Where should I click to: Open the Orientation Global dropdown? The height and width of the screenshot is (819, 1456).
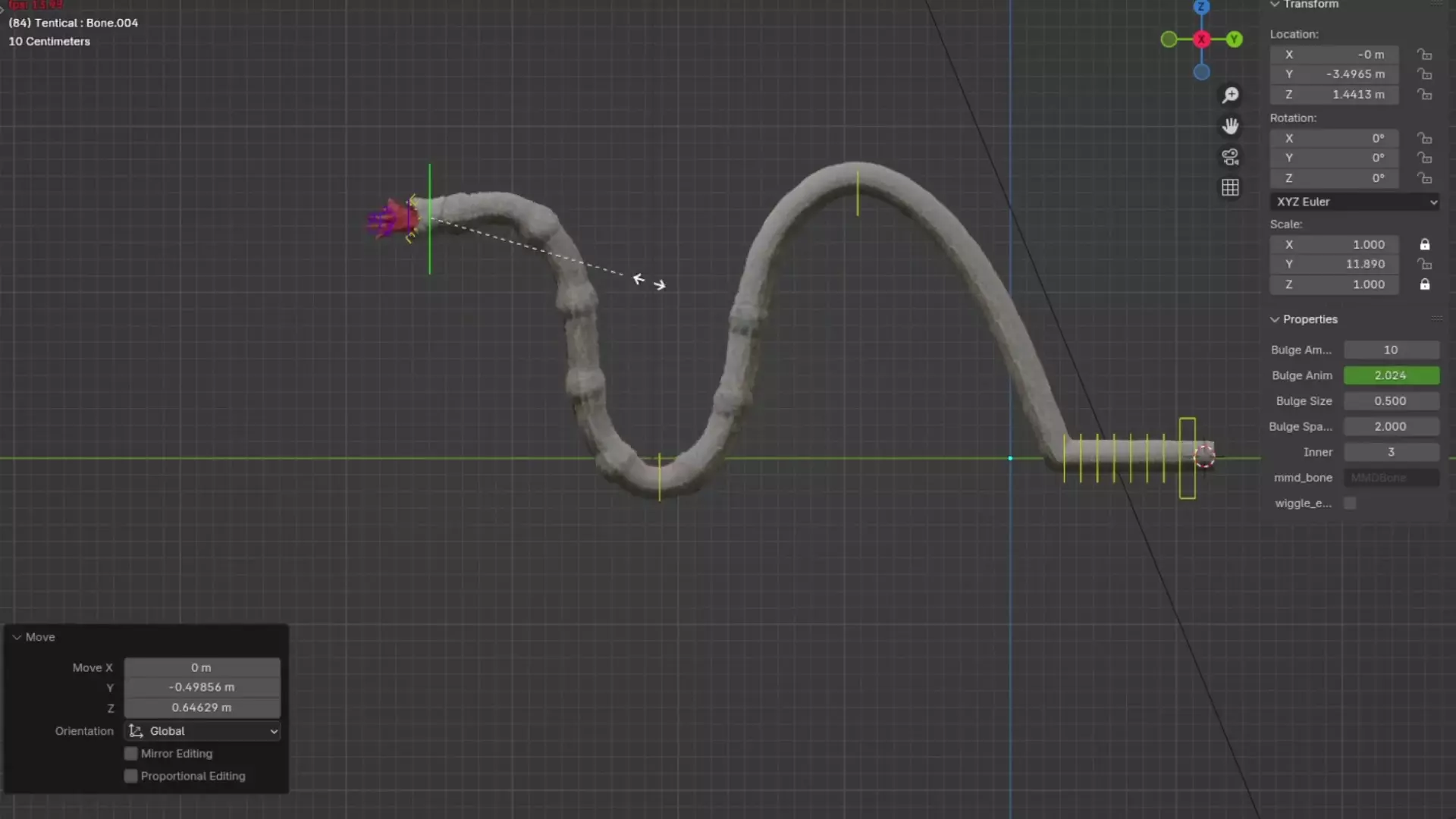[x=202, y=731]
